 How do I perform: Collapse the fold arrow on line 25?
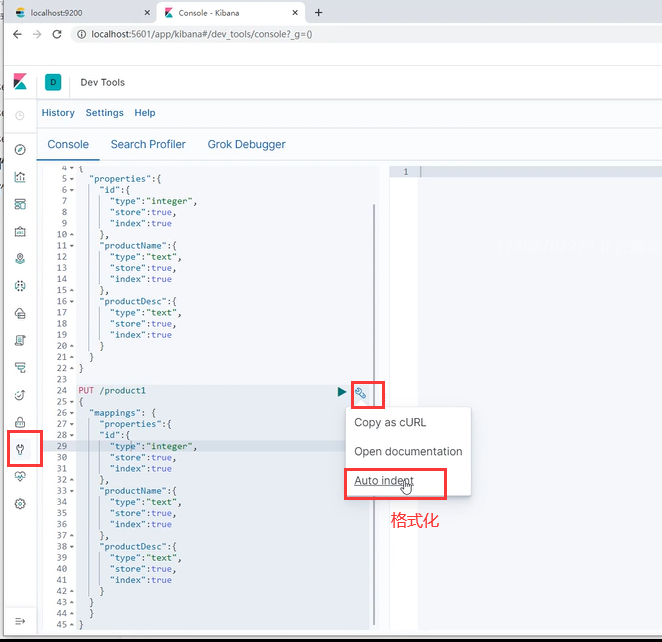tap(72, 402)
